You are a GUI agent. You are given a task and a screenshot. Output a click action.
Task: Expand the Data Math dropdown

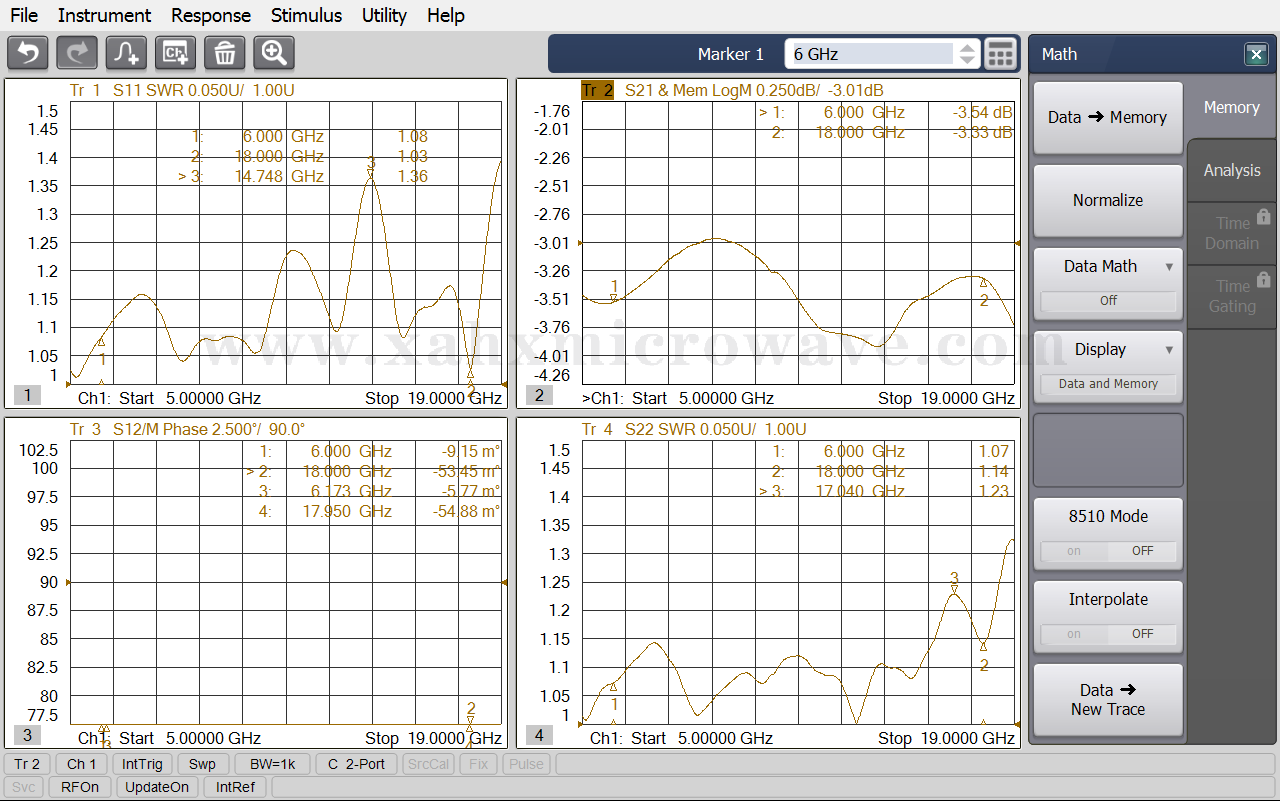point(1168,267)
